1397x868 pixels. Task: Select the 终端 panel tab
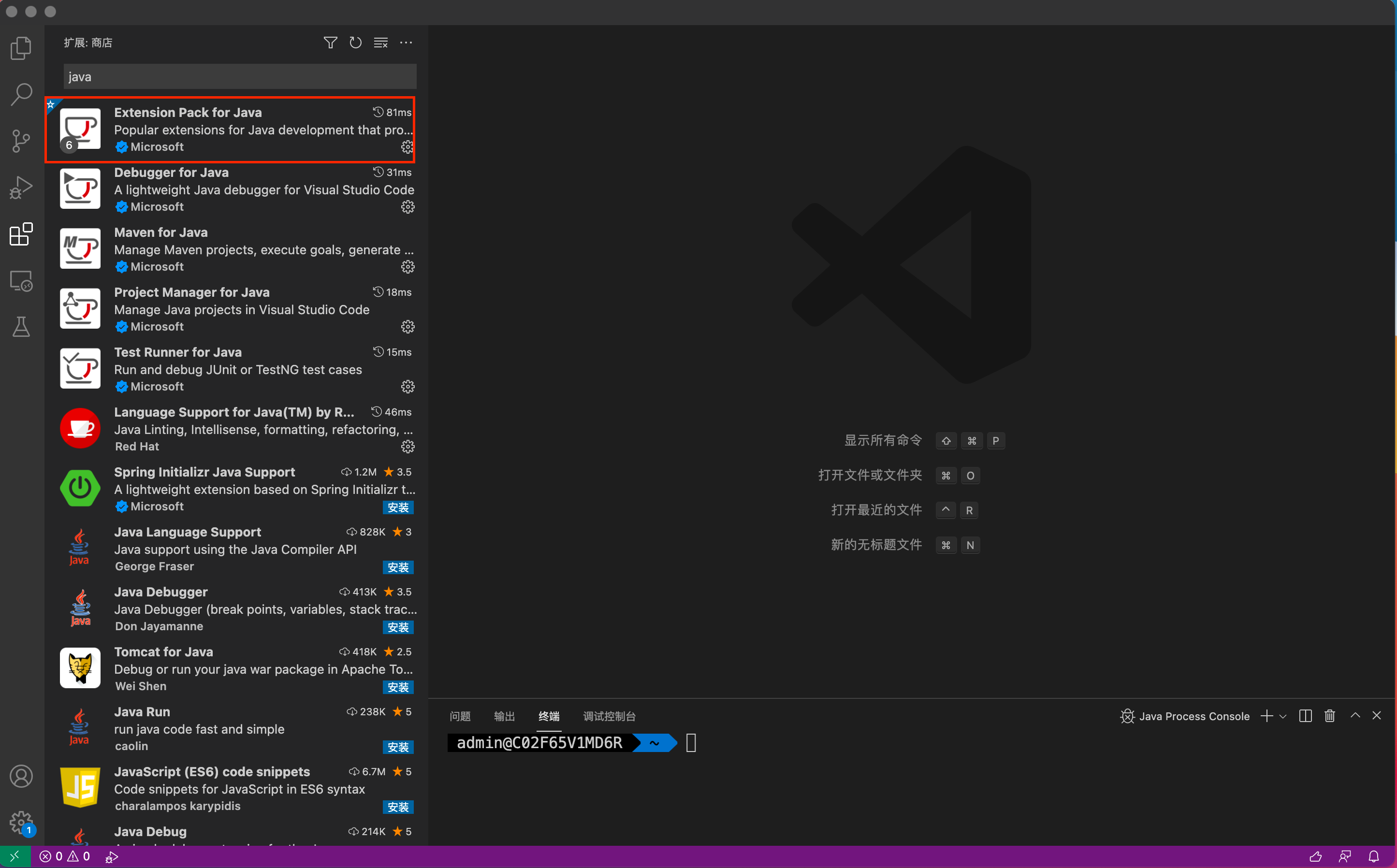549,716
